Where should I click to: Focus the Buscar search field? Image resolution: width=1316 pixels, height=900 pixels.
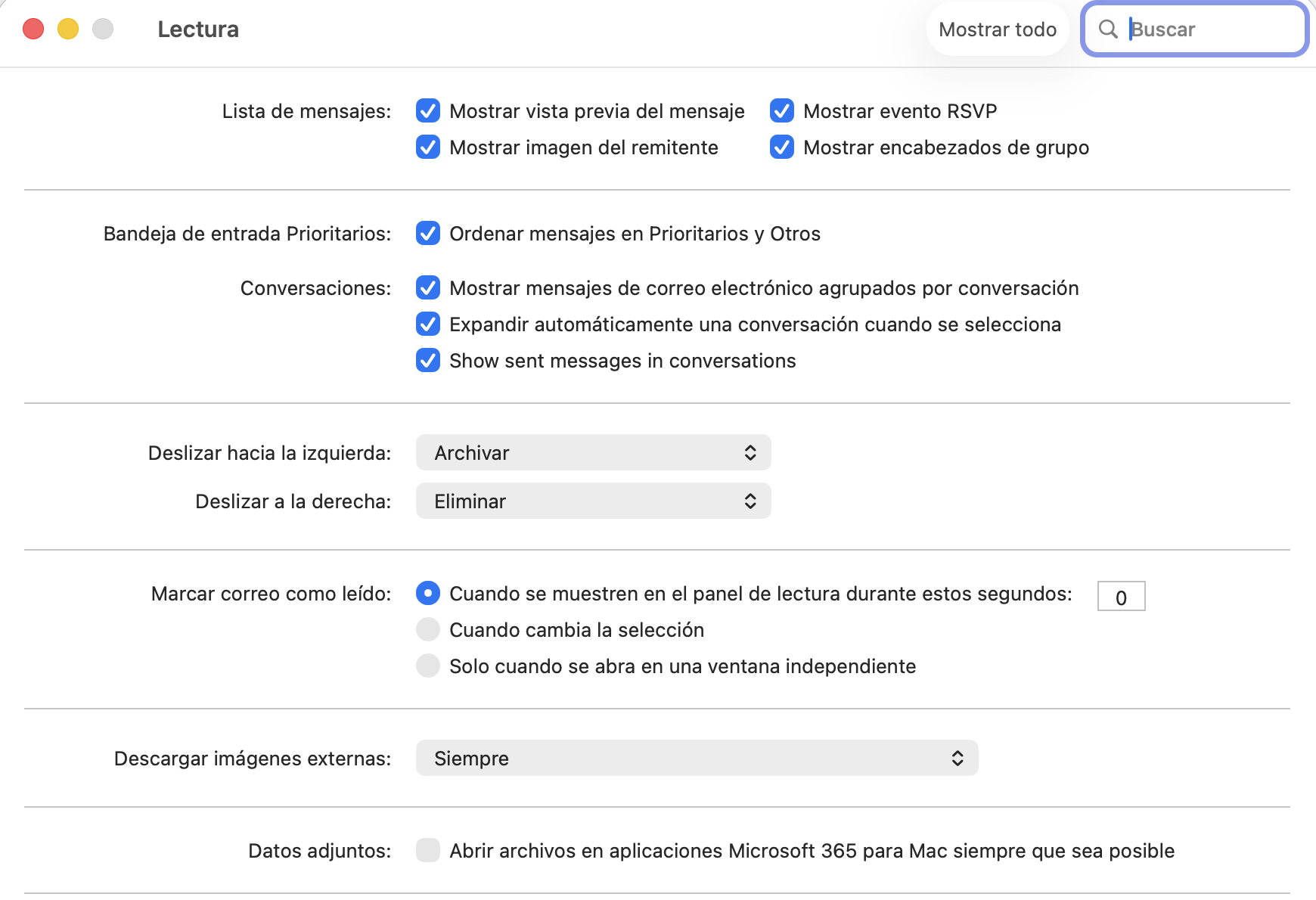pyautogui.click(x=1195, y=29)
